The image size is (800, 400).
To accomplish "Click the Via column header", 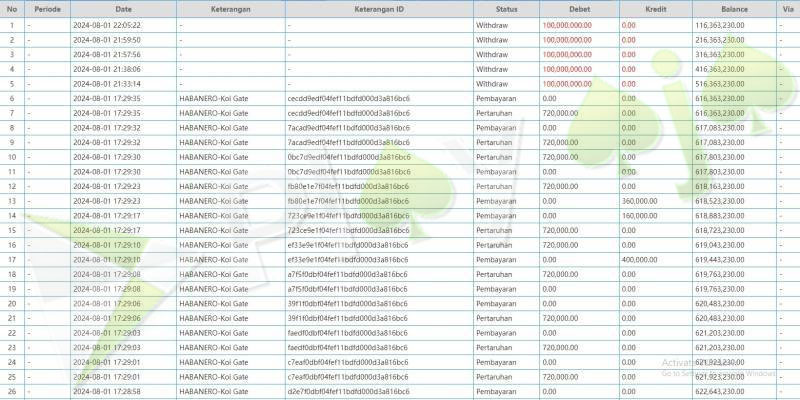I will pyautogui.click(x=787, y=8).
